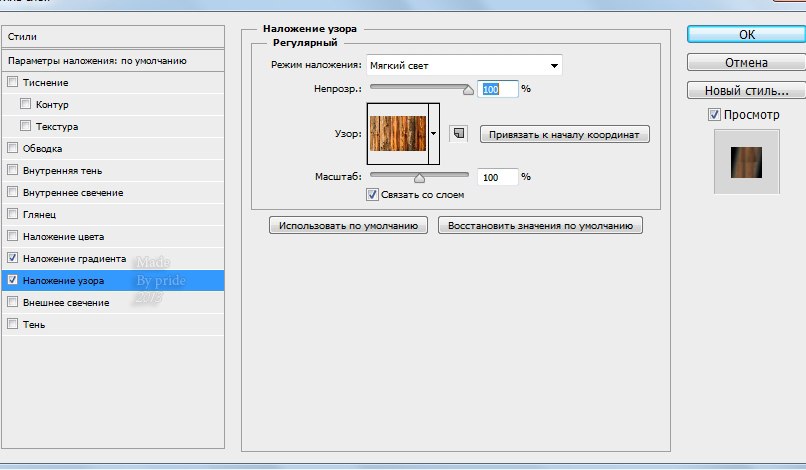806x470 pixels.
Task: Click the Непрозр. opacity slider handle
Action: (x=467, y=91)
